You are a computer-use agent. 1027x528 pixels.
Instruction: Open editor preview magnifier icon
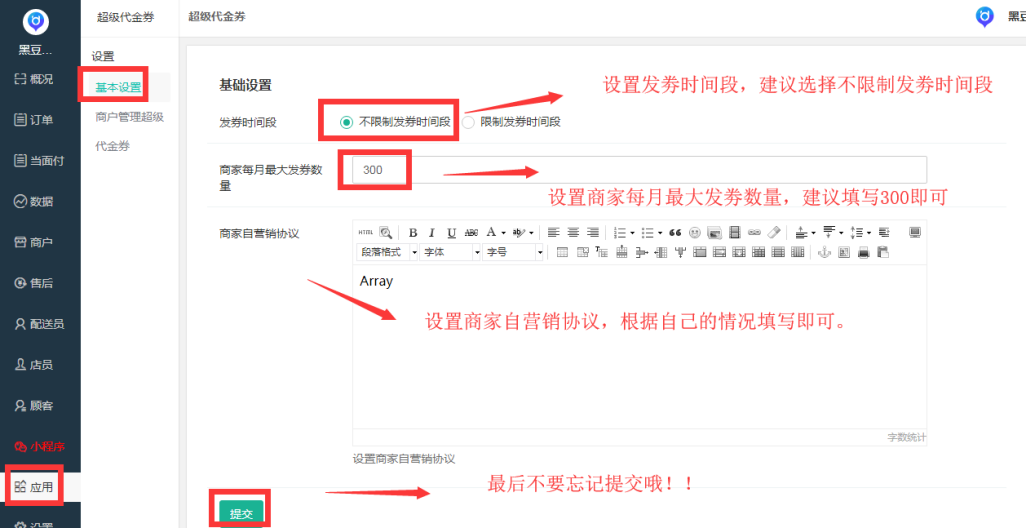pyautogui.click(x=386, y=232)
